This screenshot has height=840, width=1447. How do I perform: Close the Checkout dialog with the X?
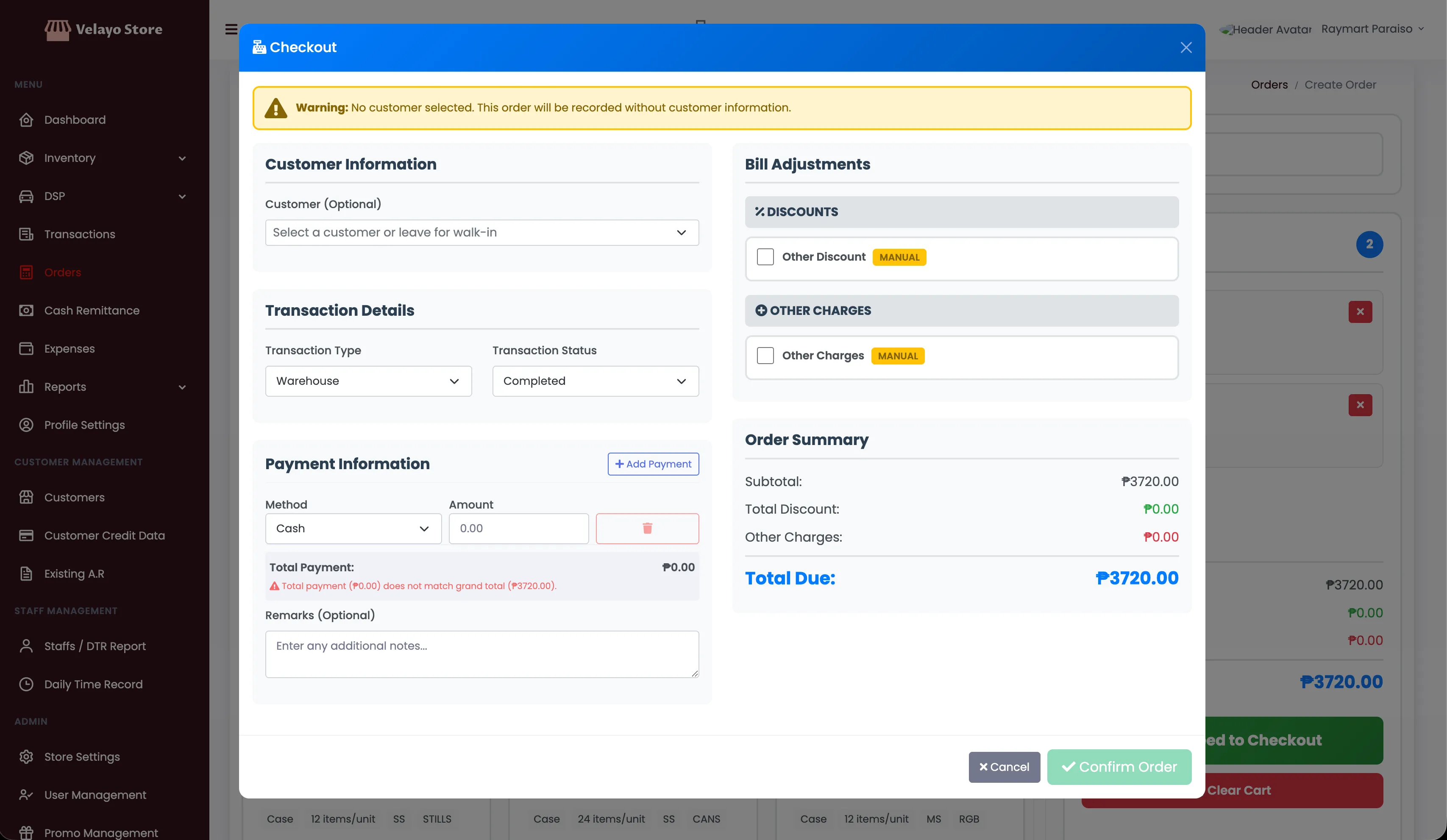pos(1186,47)
